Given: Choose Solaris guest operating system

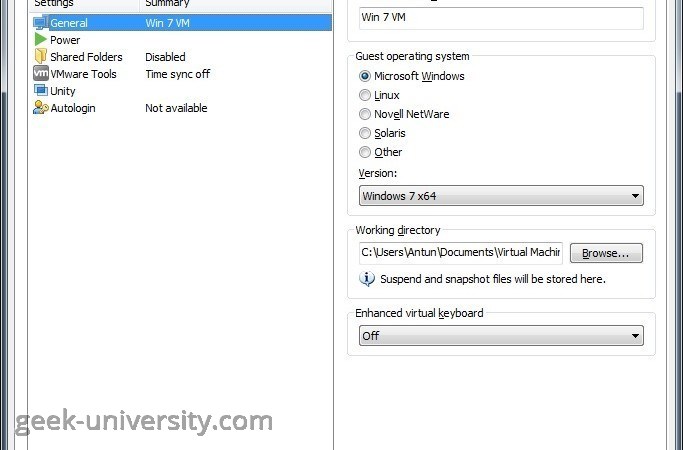Looking at the screenshot, I should (x=365, y=133).
